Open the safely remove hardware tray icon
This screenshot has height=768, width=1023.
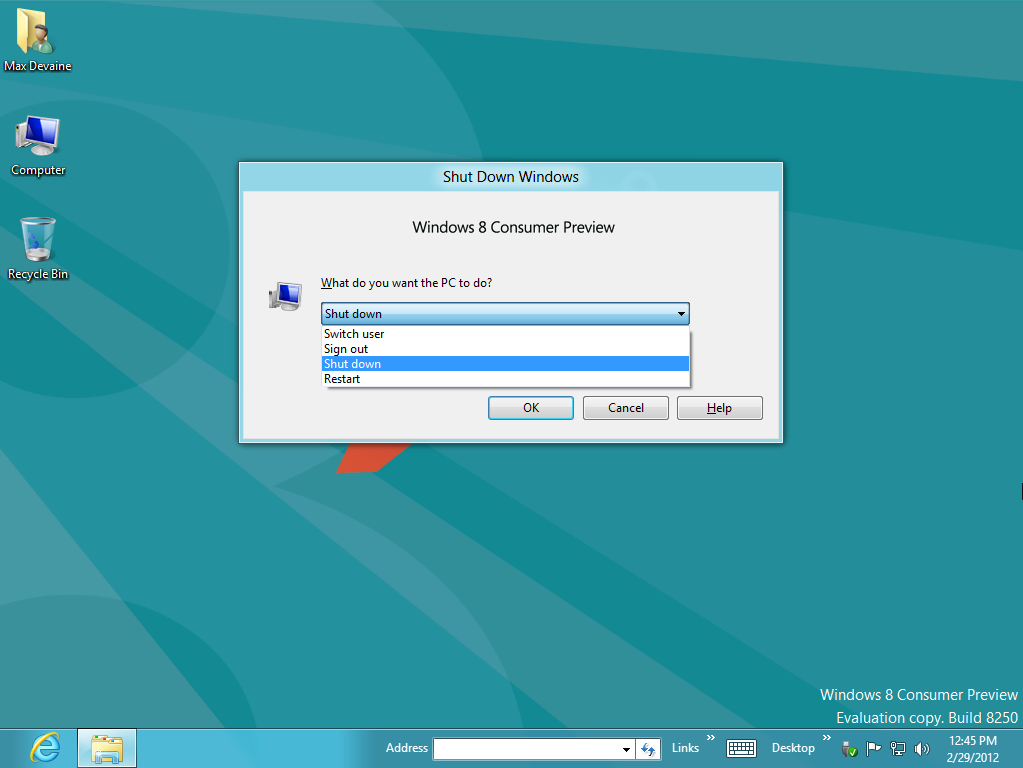pyautogui.click(x=849, y=749)
